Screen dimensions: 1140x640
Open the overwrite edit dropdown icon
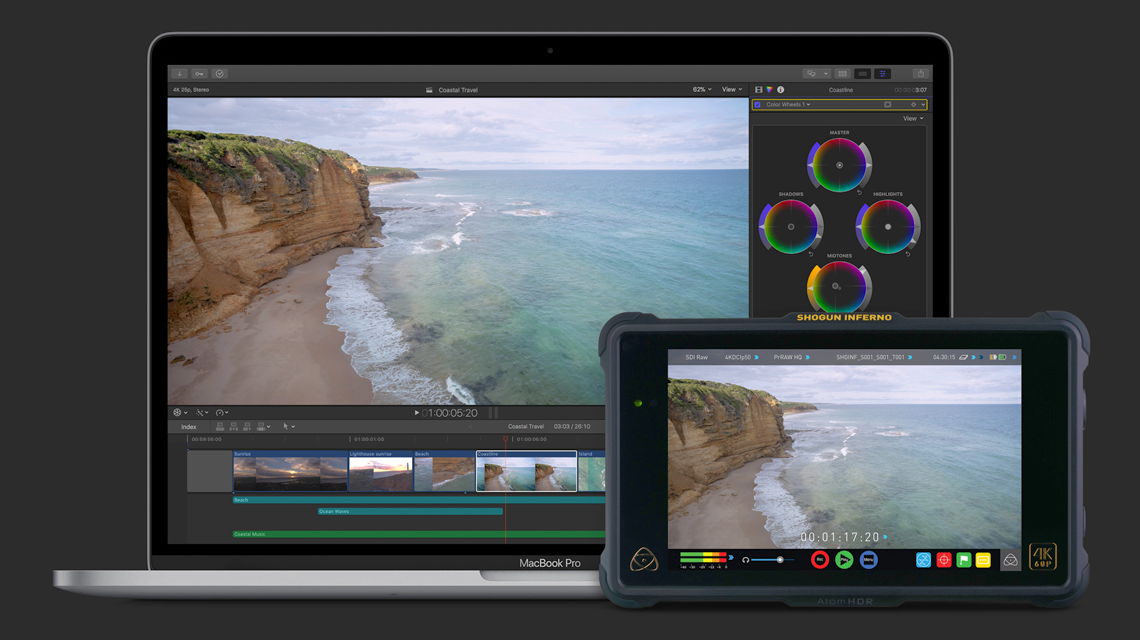click(264, 427)
